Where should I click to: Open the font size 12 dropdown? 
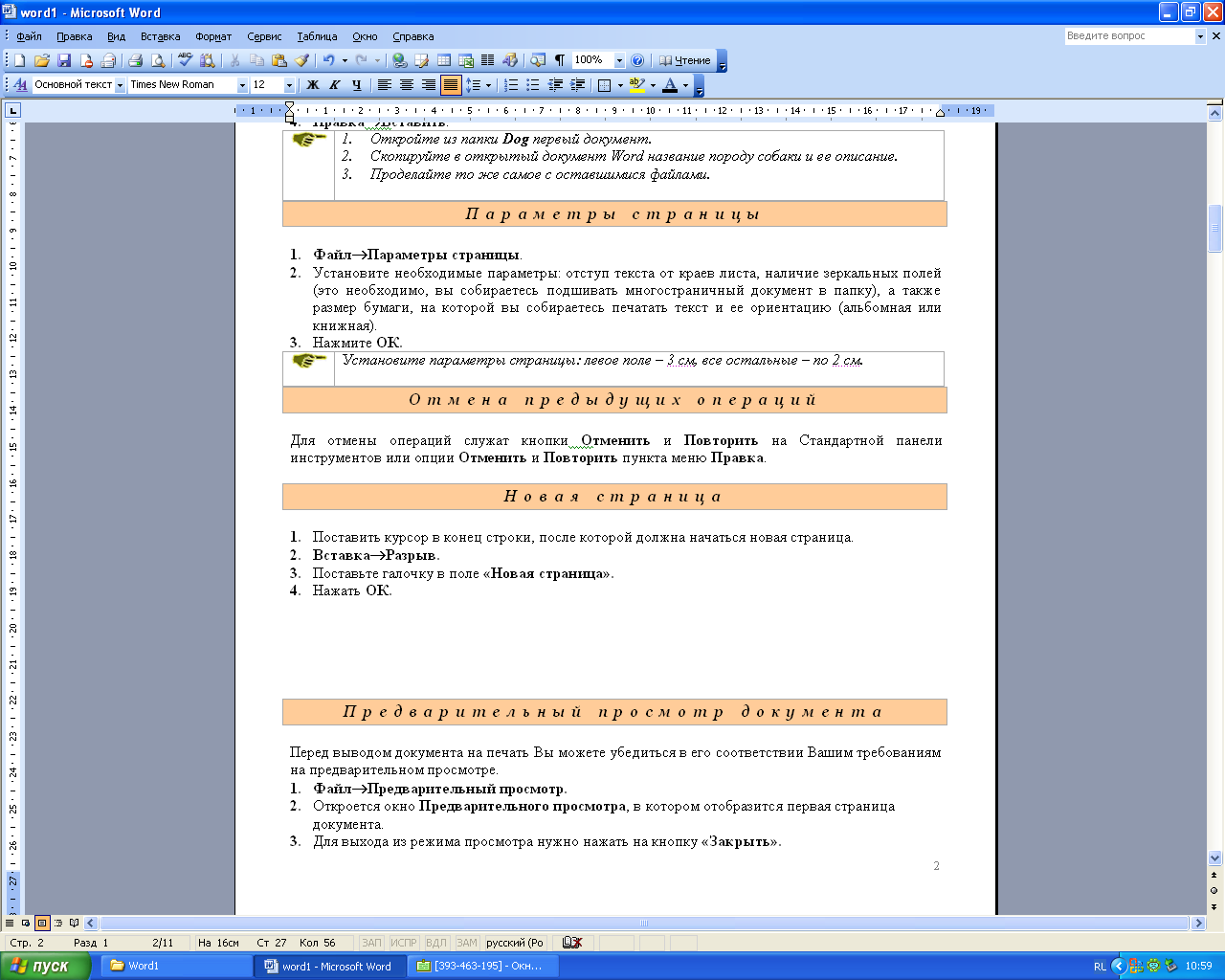289,85
